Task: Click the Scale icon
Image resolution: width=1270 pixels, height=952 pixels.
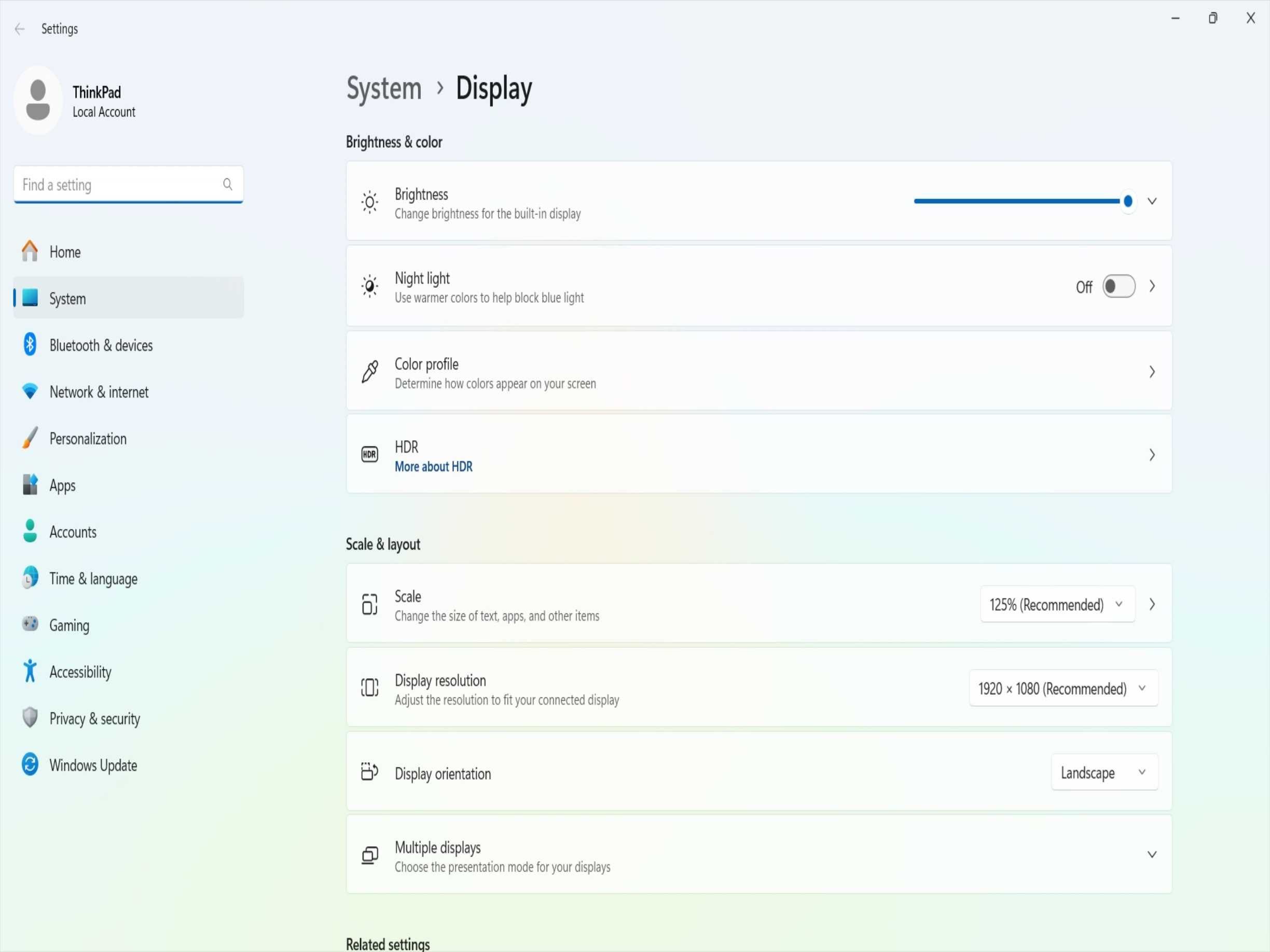Action: [370, 605]
